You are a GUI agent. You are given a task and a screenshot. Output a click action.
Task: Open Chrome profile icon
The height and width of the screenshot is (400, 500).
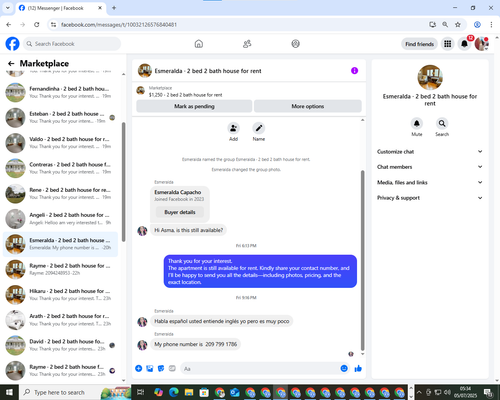(x=477, y=24)
